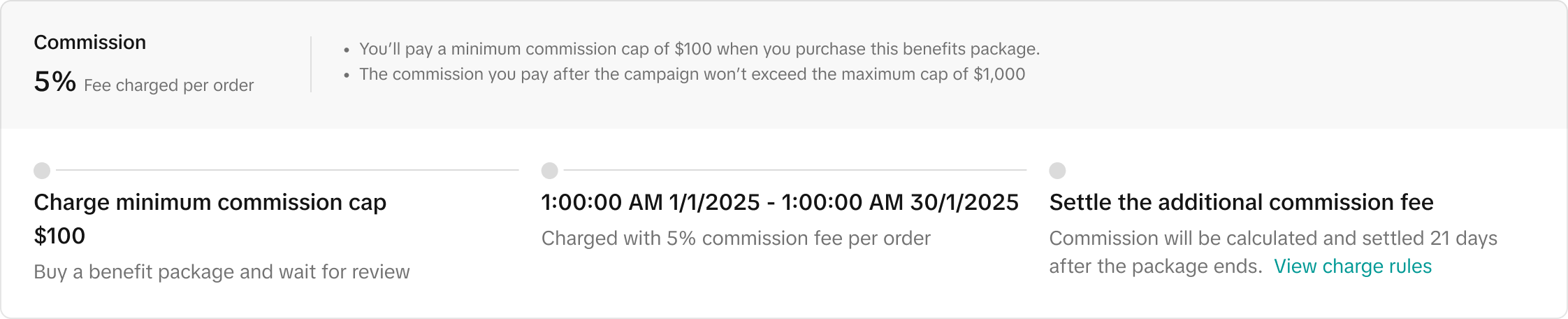Select the 1/1/2025 - 30/1/2025 date range
Image resolution: width=1568 pixels, height=319 pixels.
point(780,202)
